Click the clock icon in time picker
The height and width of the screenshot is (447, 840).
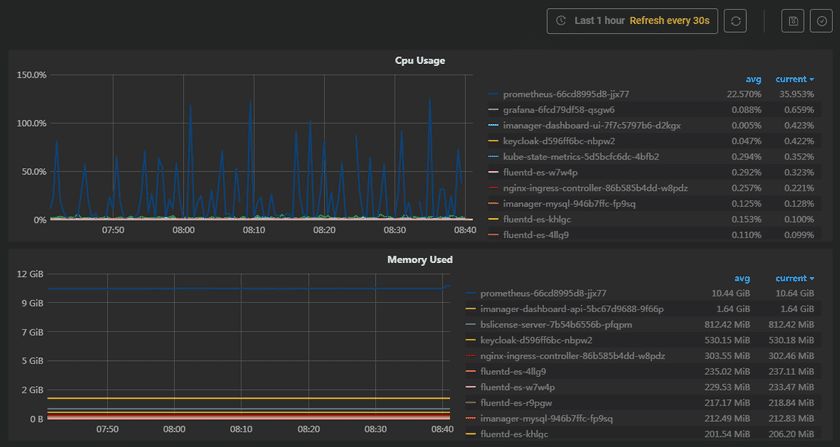(x=561, y=21)
